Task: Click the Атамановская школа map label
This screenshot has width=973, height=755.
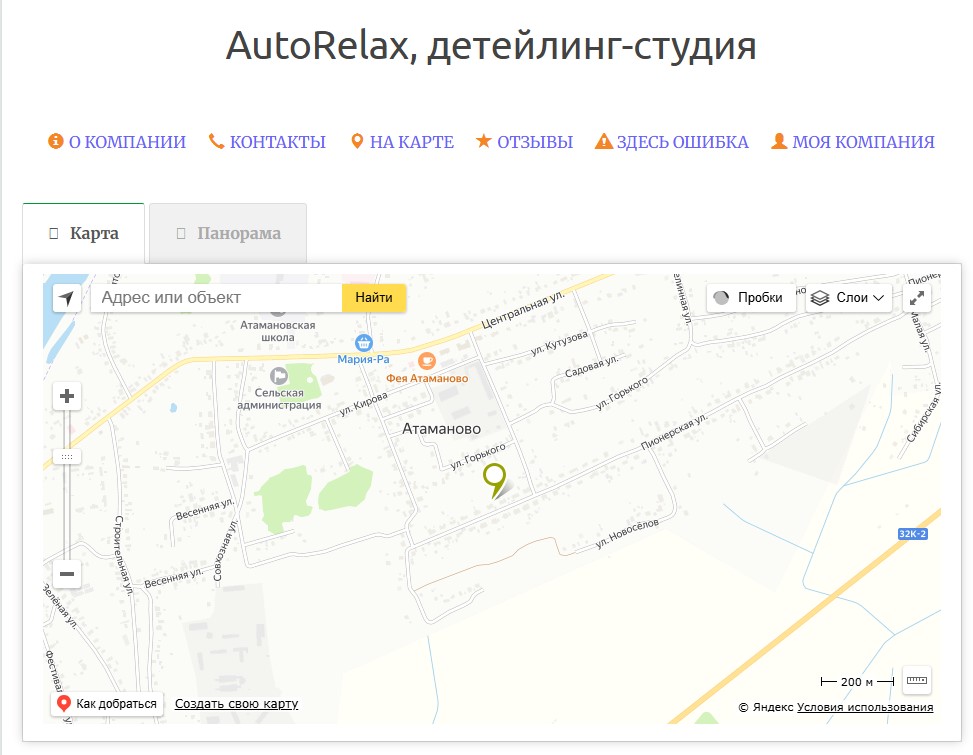Action: (277, 331)
